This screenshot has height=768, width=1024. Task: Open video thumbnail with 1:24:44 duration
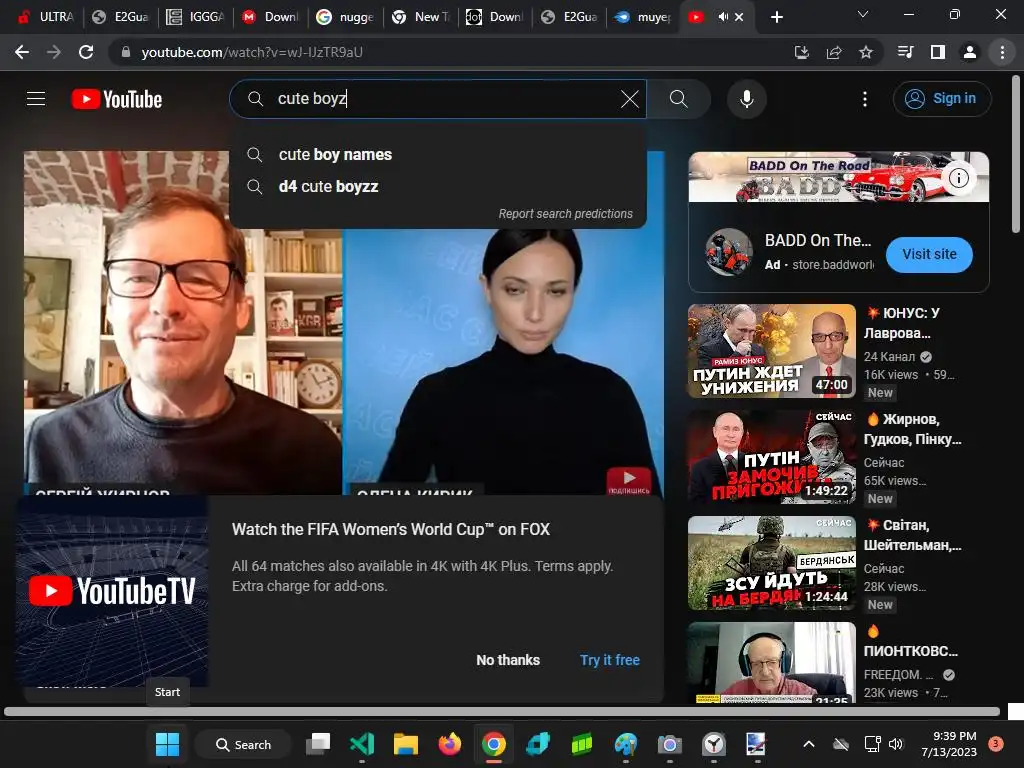point(772,563)
